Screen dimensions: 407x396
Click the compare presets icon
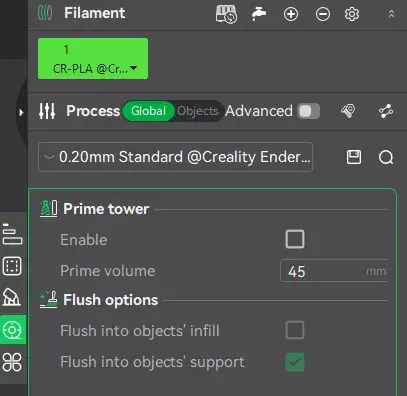pos(386,111)
